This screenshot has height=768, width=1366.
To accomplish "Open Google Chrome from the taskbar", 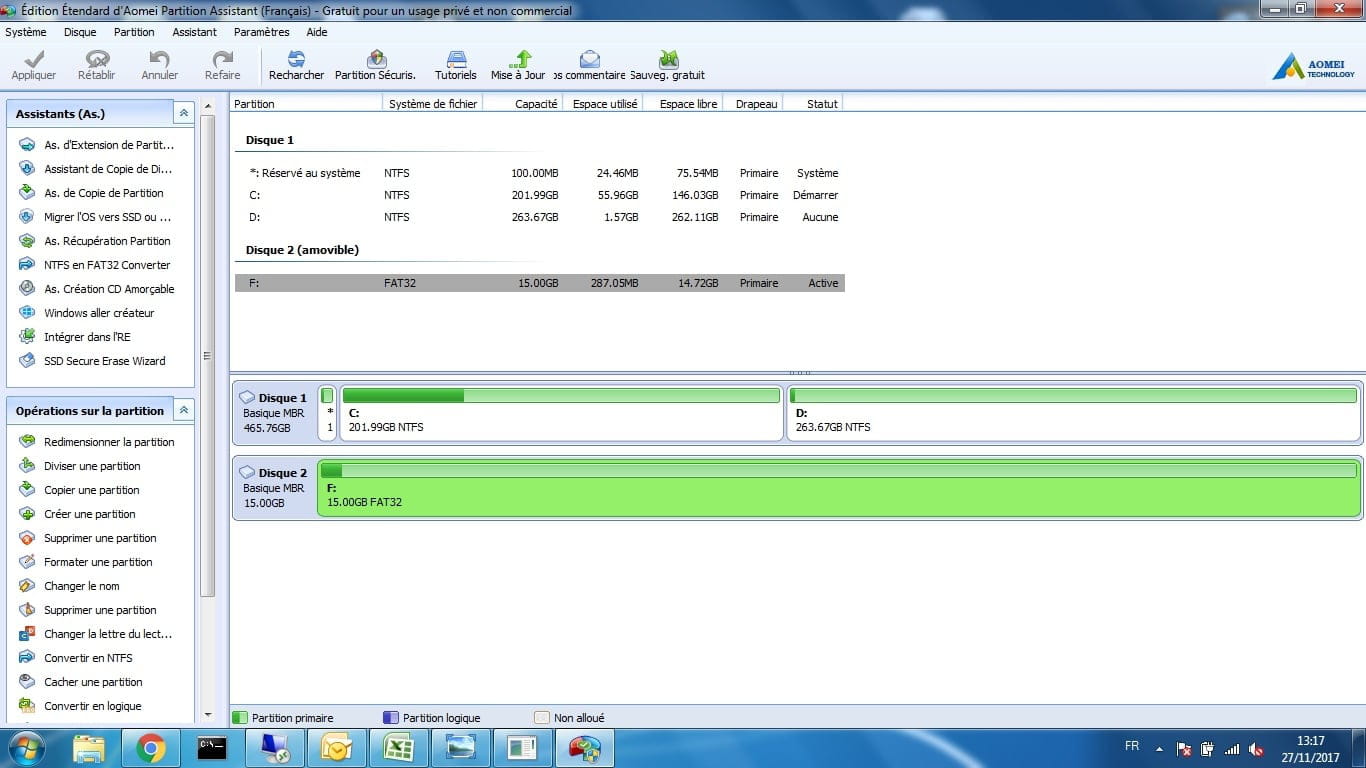I will tap(151, 747).
